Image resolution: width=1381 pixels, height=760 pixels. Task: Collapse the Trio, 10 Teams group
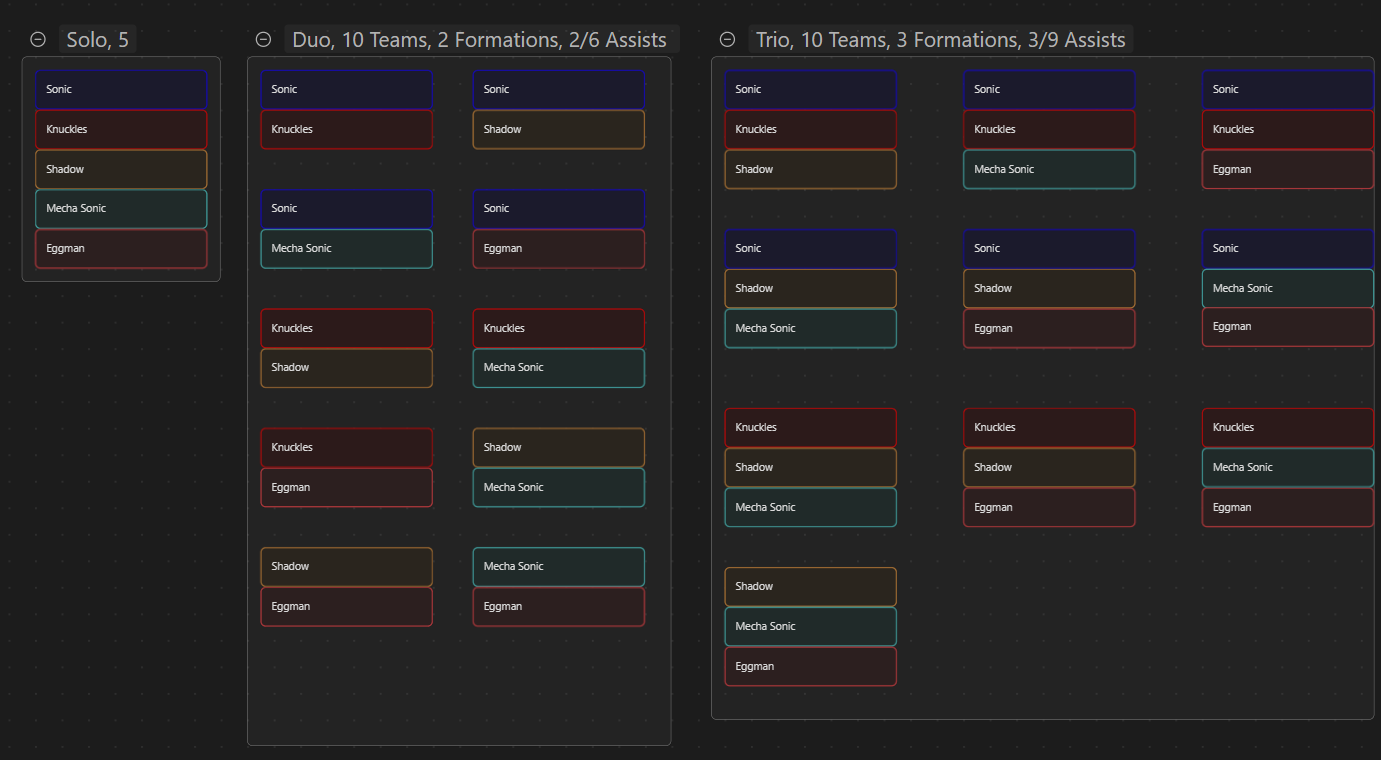coord(728,40)
